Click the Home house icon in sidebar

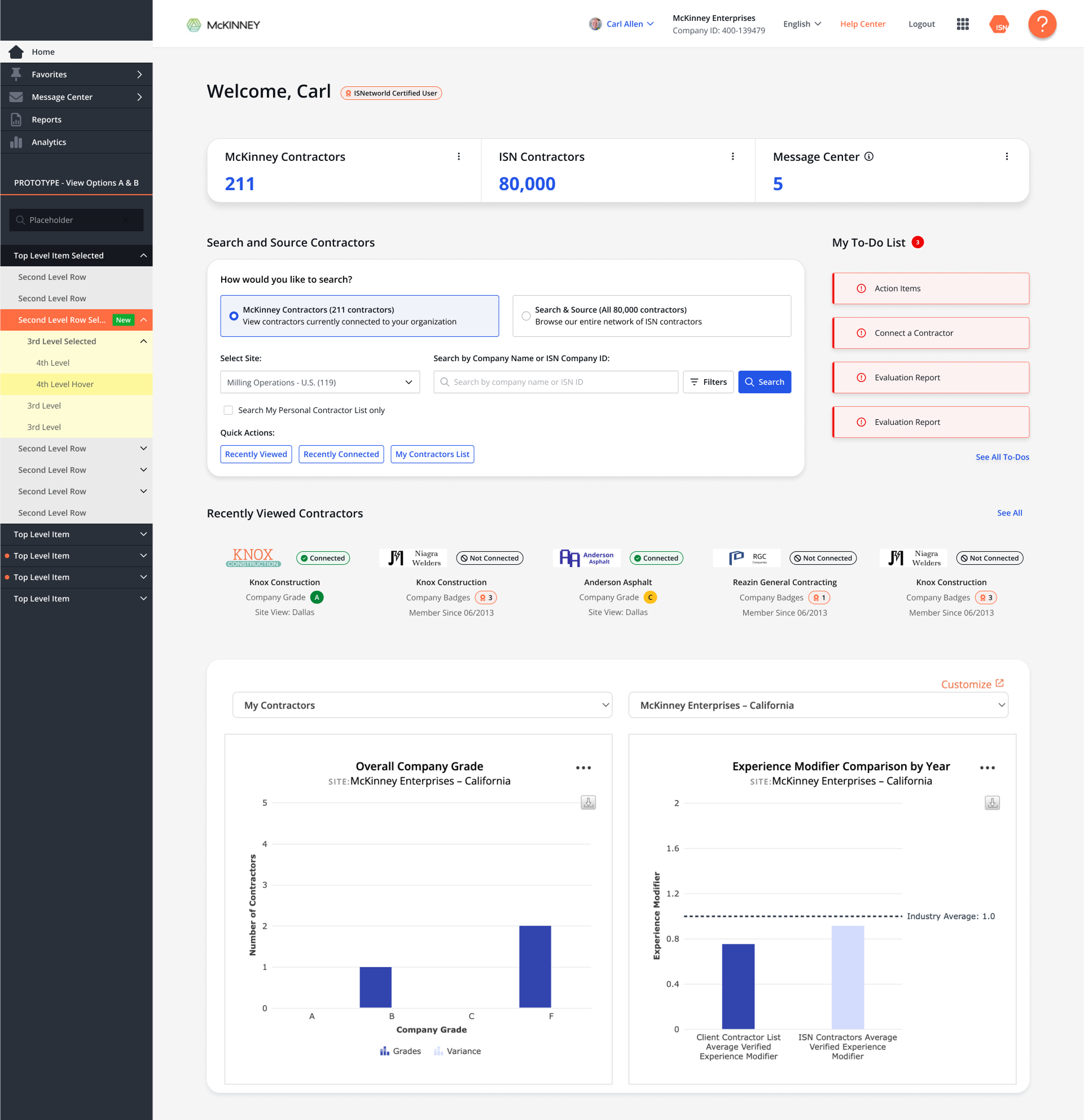click(x=16, y=52)
